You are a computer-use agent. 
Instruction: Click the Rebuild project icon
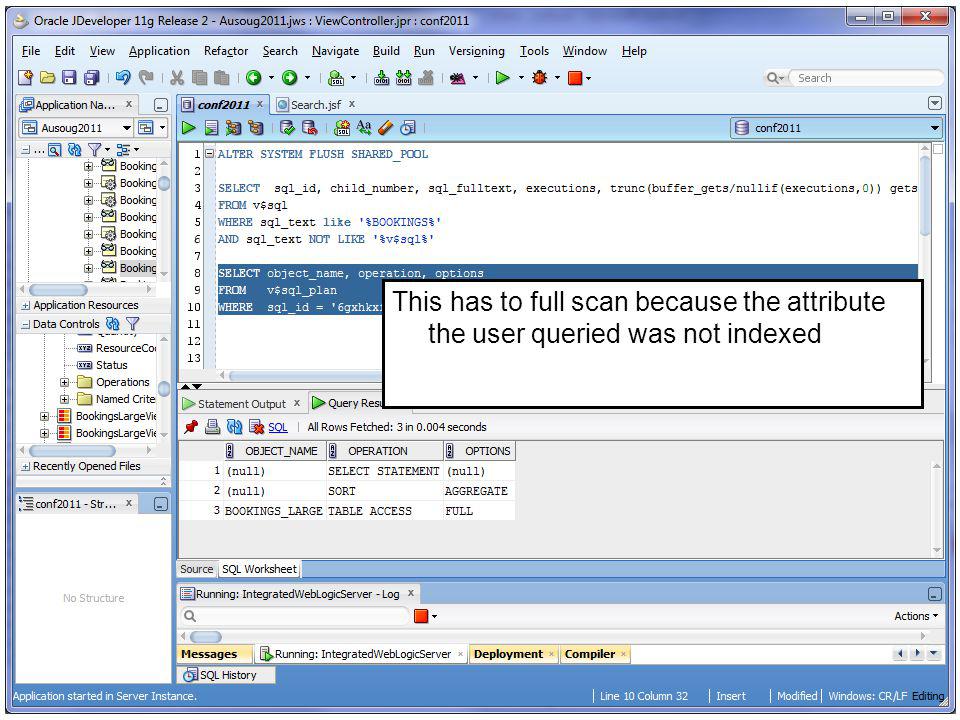pos(403,78)
